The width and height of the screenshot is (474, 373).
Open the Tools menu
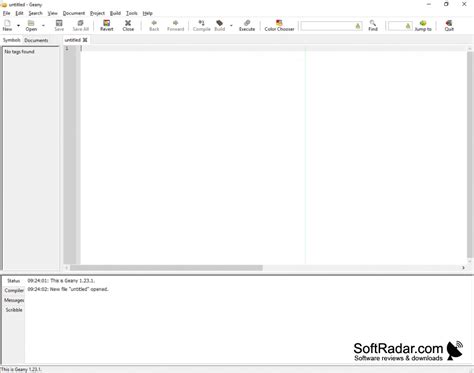click(132, 13)
